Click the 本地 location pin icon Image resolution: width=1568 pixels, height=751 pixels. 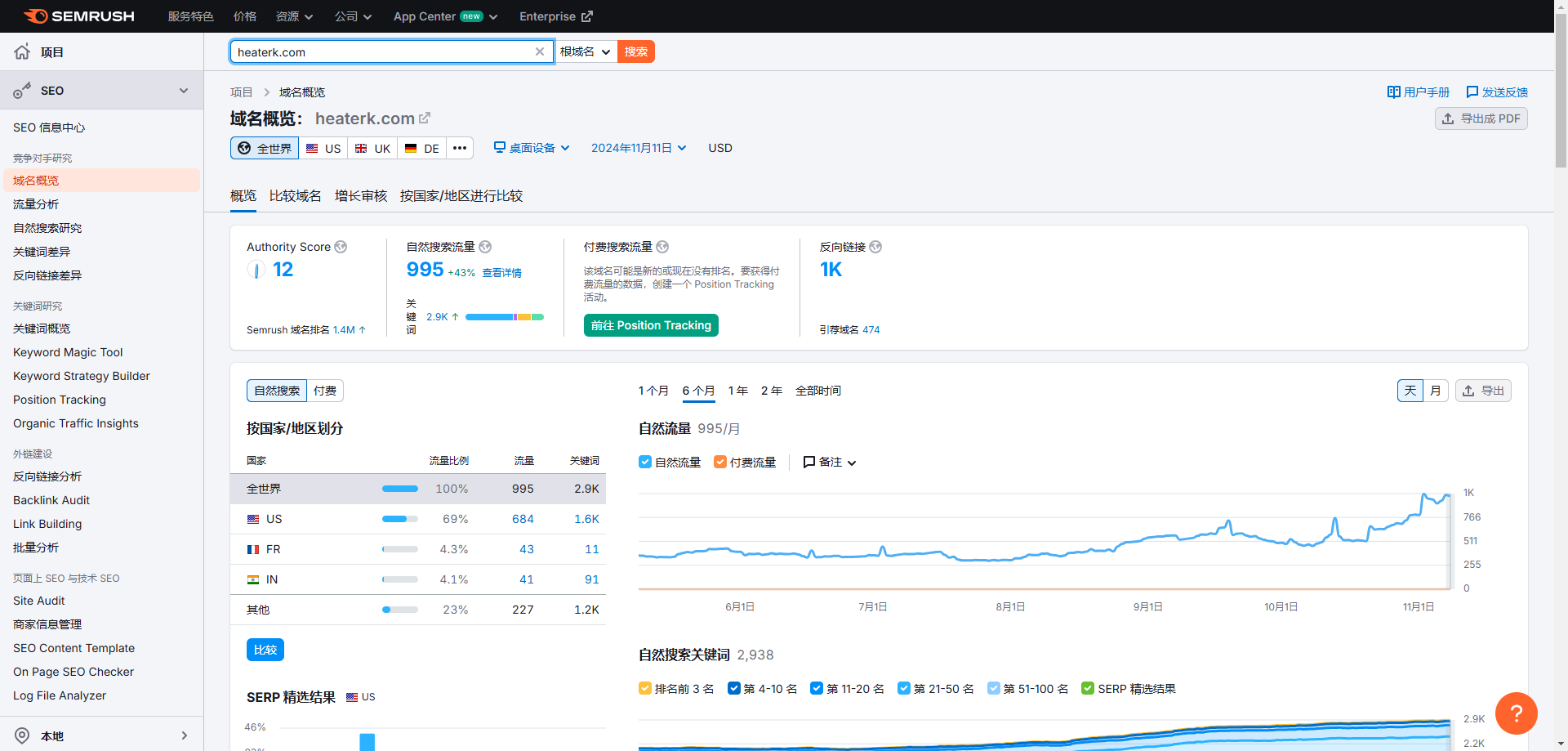22,735
